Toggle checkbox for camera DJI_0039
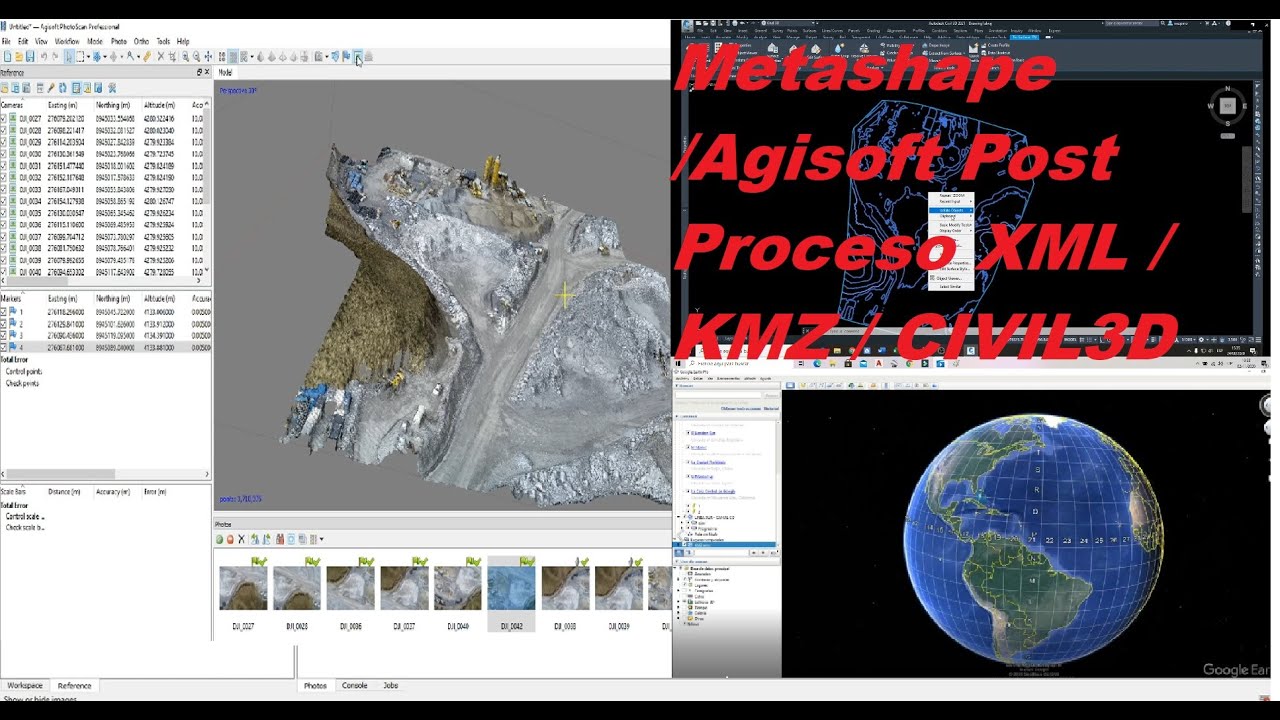 tap(4, 260)
